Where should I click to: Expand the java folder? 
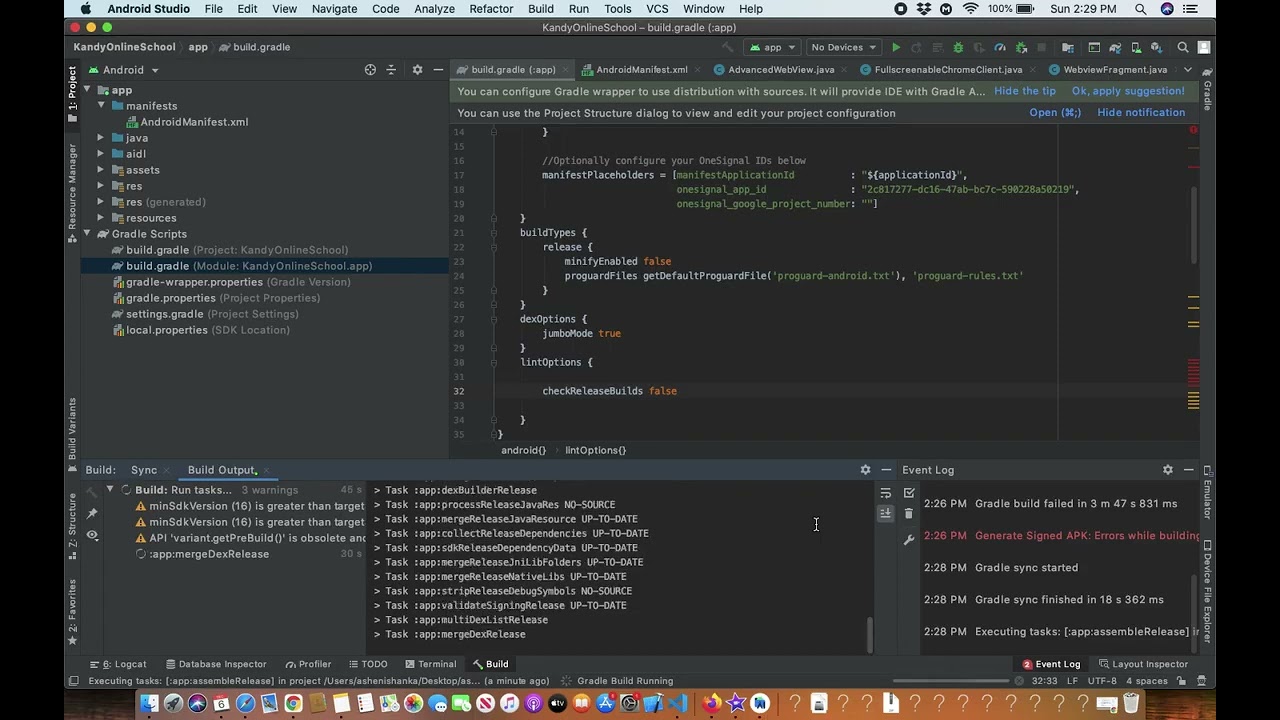[100, 138]
